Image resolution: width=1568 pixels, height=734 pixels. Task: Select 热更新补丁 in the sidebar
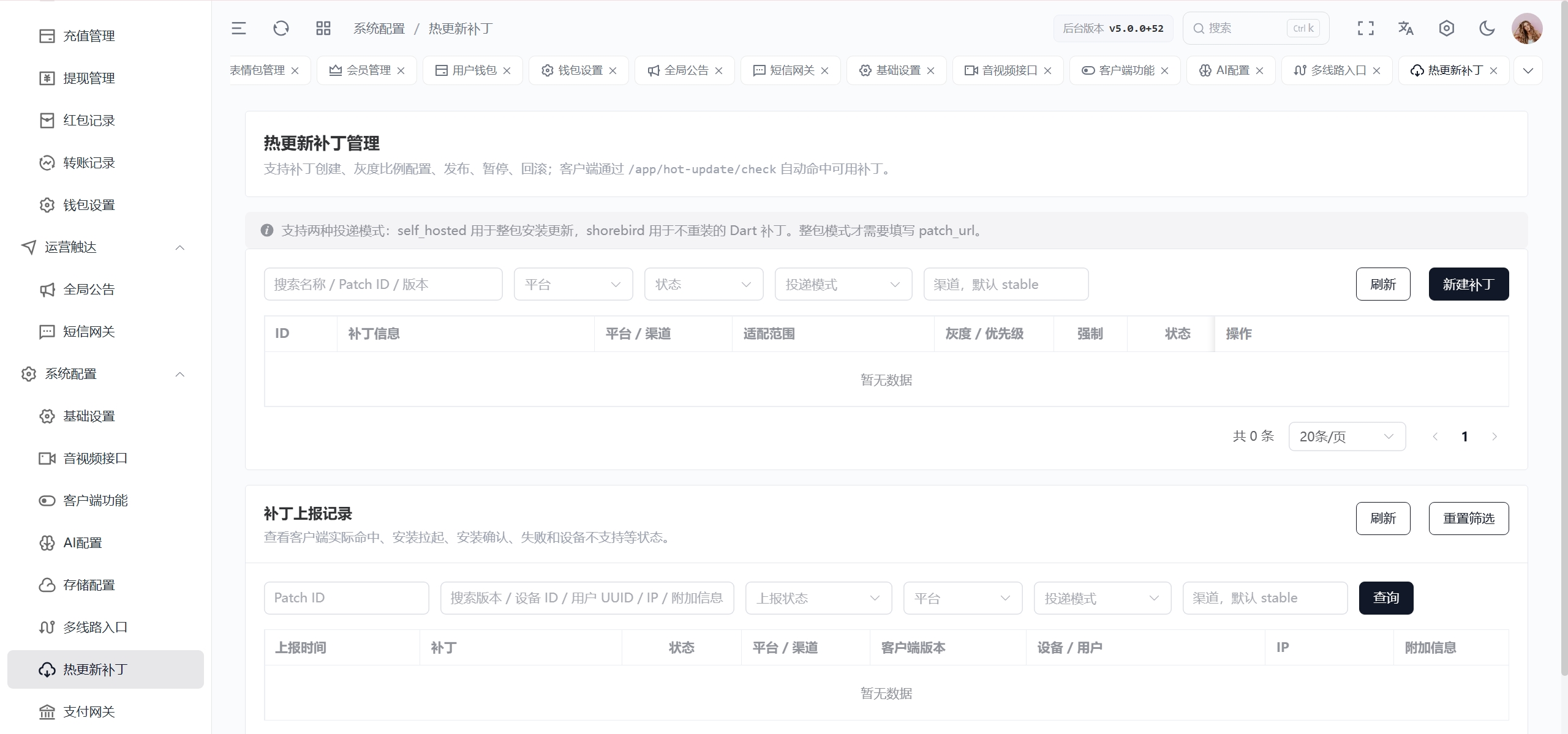105,670
